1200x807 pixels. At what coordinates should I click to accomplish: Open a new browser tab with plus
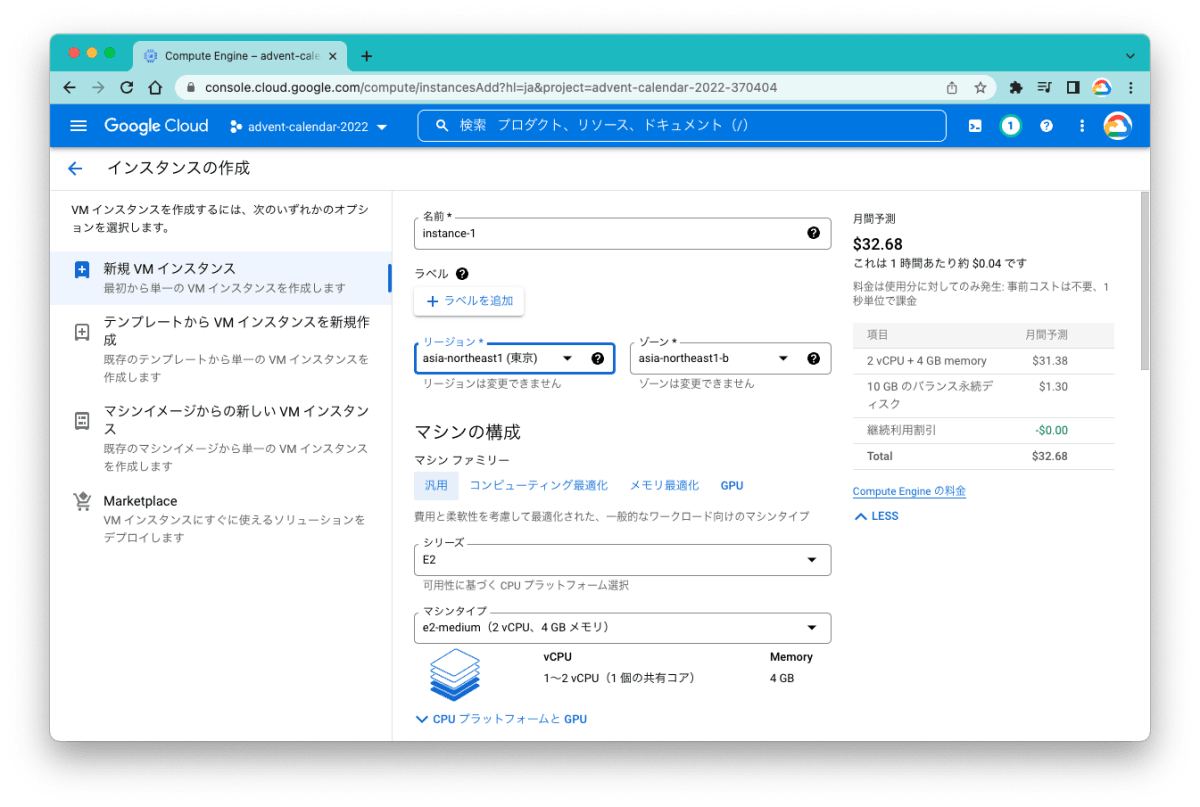pos(366,56)
